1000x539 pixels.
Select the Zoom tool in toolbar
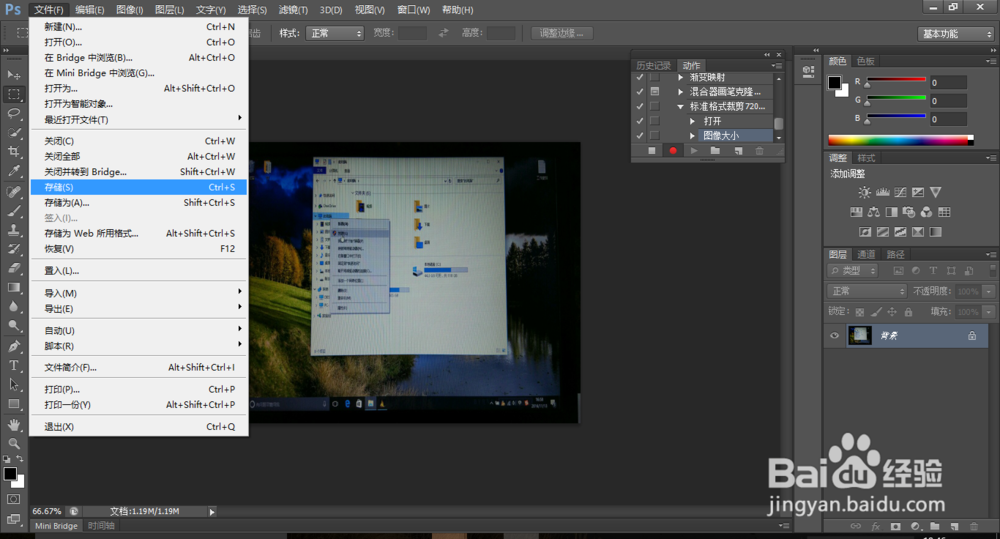pos(13,443)
